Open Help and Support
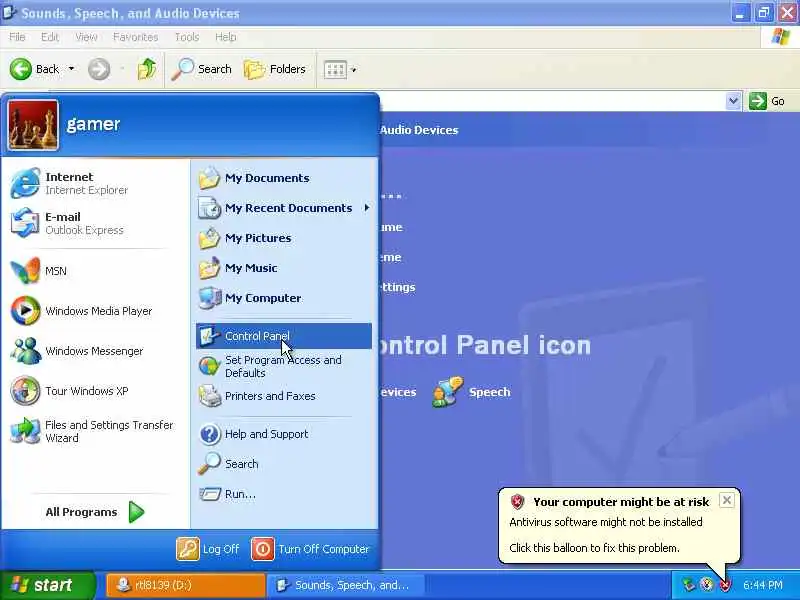The height and width of the screenshot is (600, 800). pos(254,434)
